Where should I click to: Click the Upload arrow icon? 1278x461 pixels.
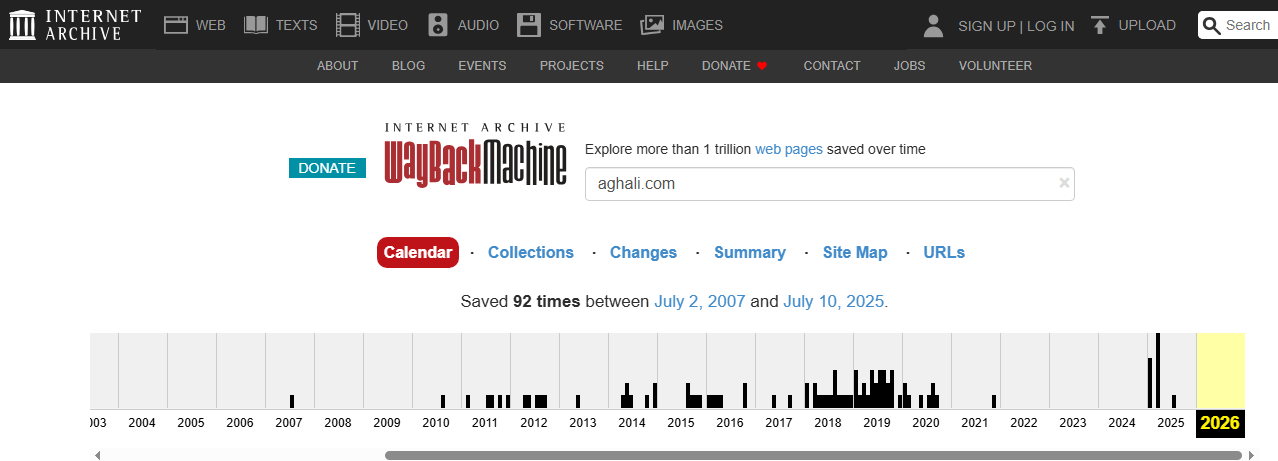pyautogui.click(x=1100, y=25)
